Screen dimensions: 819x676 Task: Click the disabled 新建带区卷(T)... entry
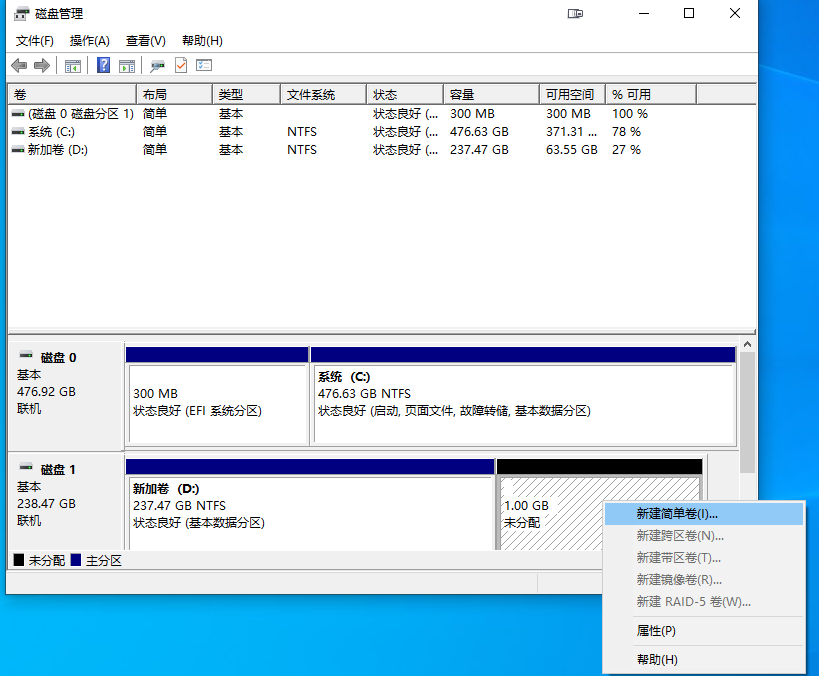tap(704, 558)
